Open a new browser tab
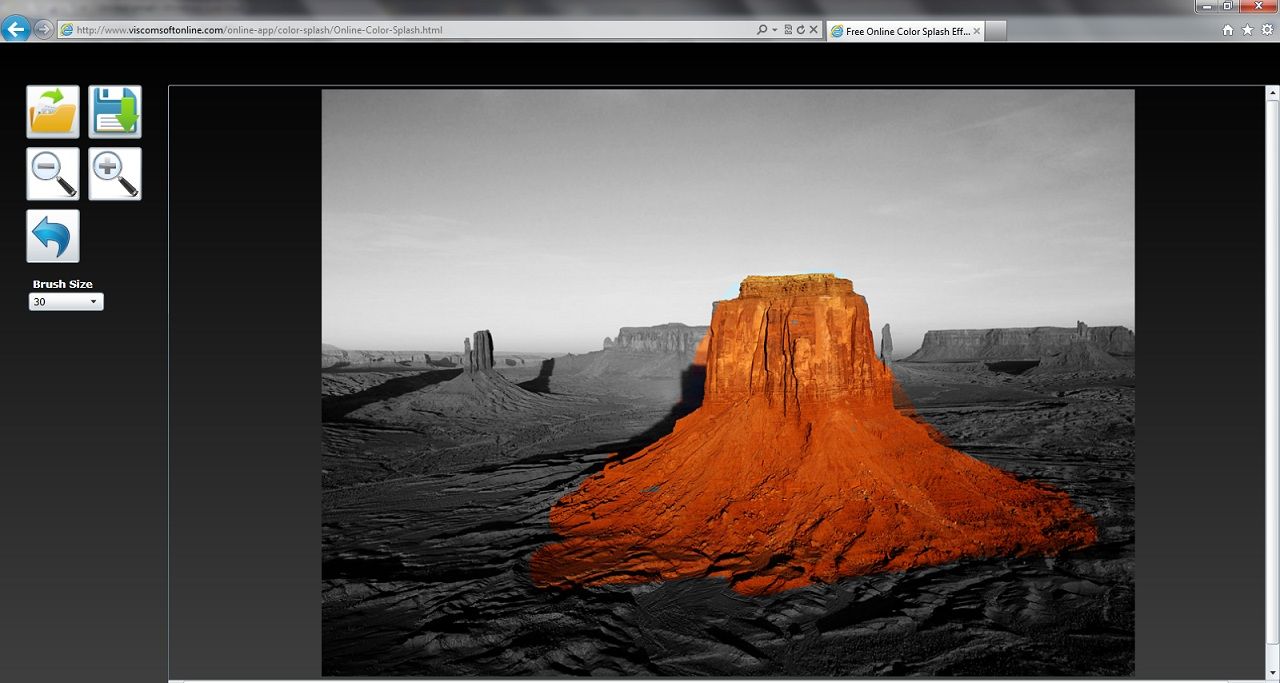The height and width of the screenshot is (683, 1280). coord(995,31)
